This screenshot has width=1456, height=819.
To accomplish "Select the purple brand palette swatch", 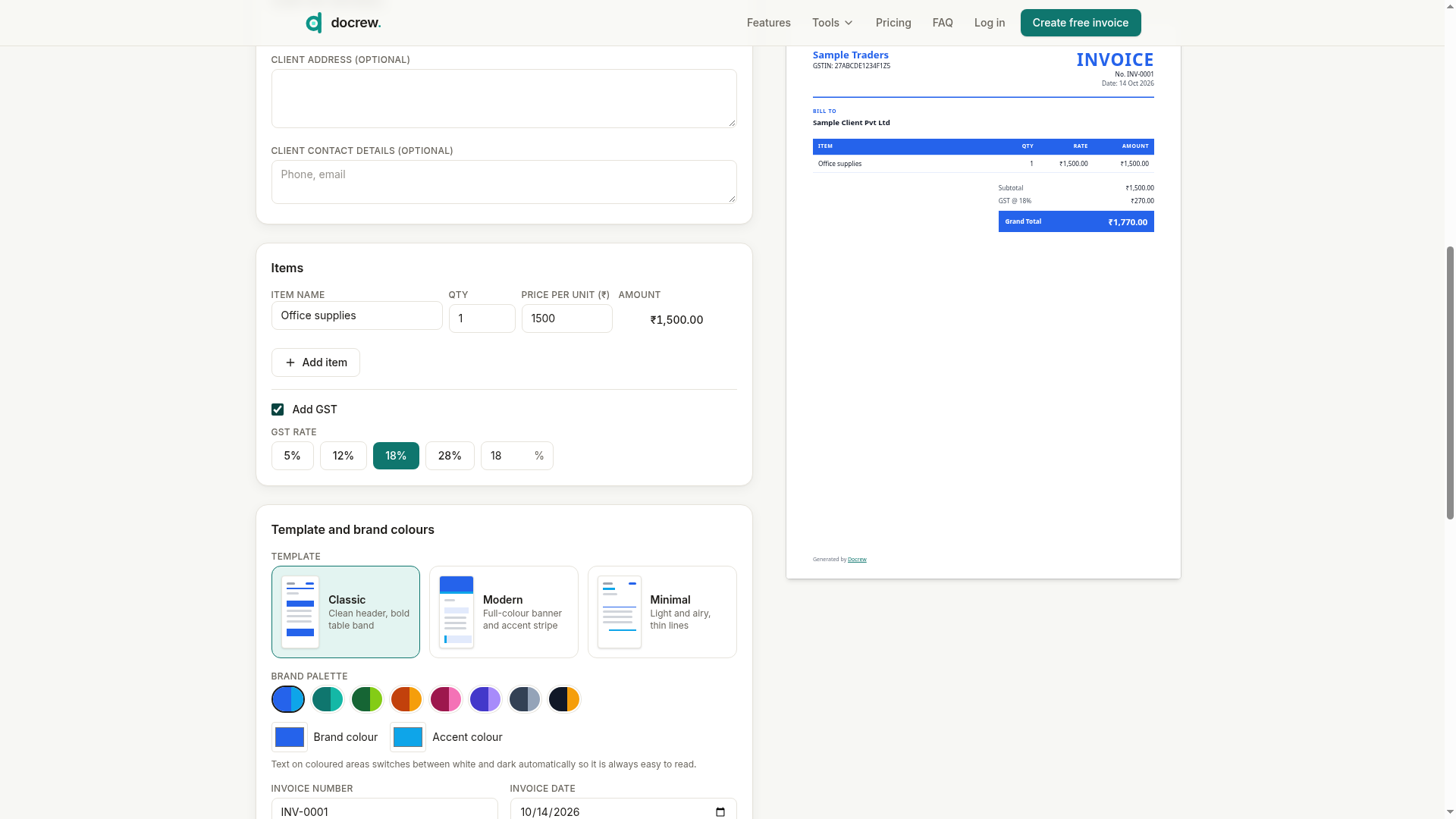I will tap(485, 699).
